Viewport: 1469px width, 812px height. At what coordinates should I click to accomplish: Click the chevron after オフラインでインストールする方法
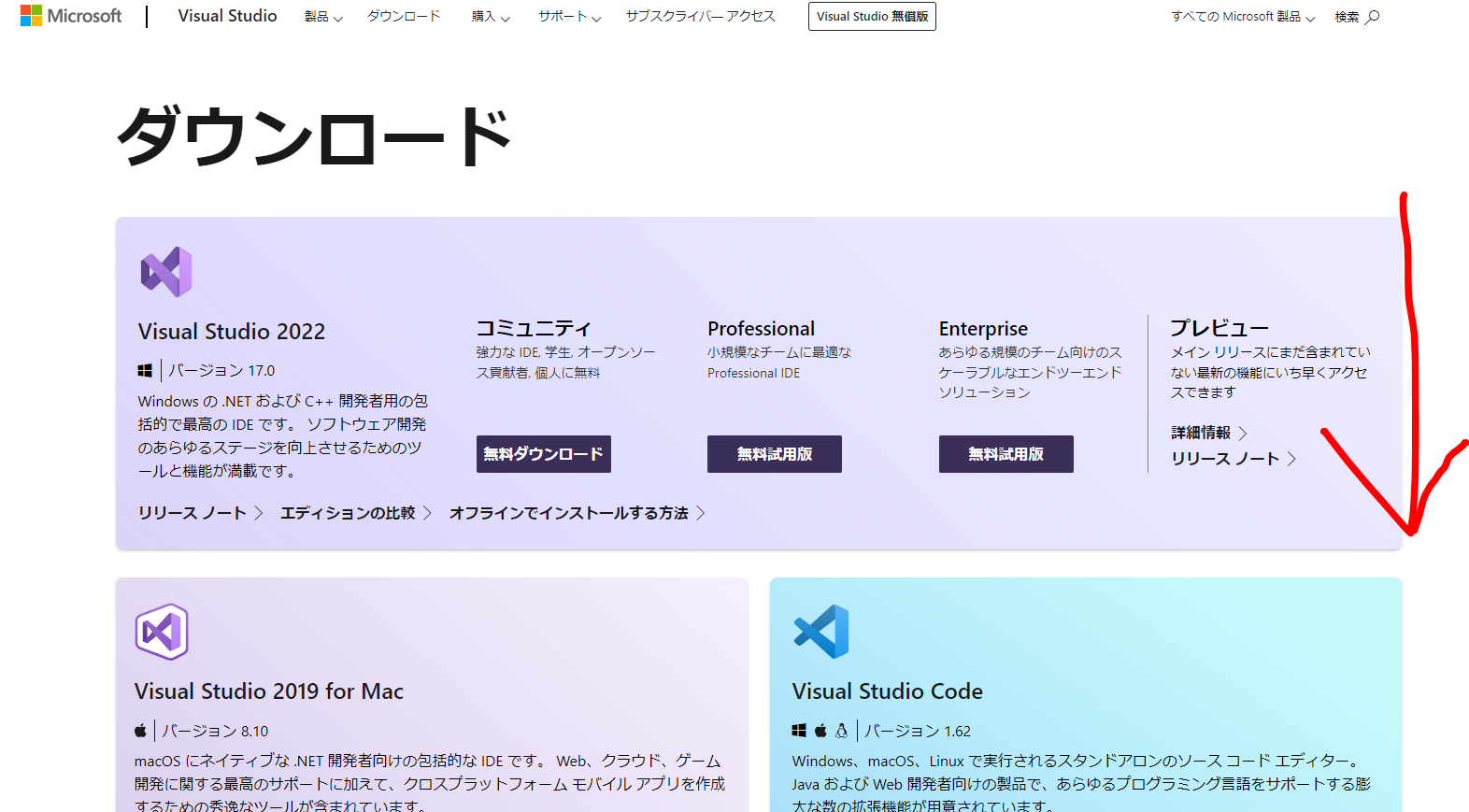[x=700, y=513]
